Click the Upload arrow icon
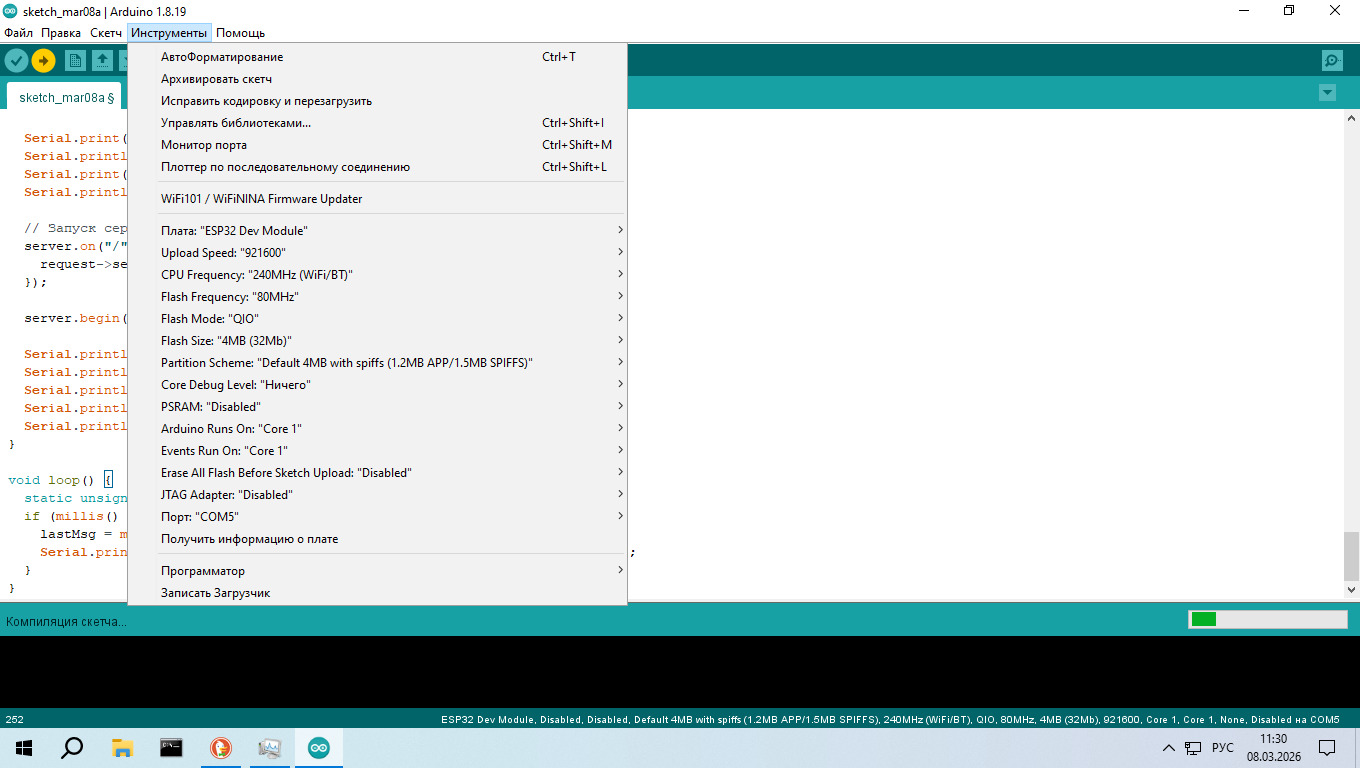1360x768 pixels. (43, 61)
